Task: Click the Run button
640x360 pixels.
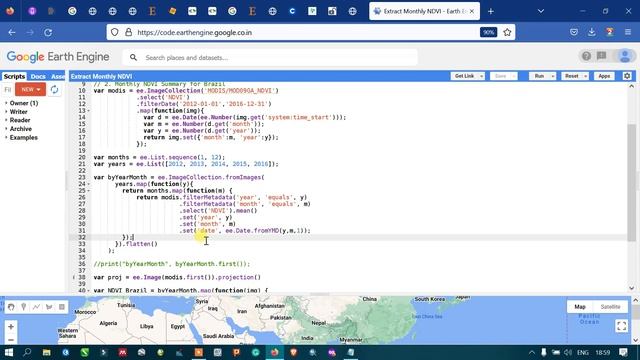Action: (x=539, y=76)
